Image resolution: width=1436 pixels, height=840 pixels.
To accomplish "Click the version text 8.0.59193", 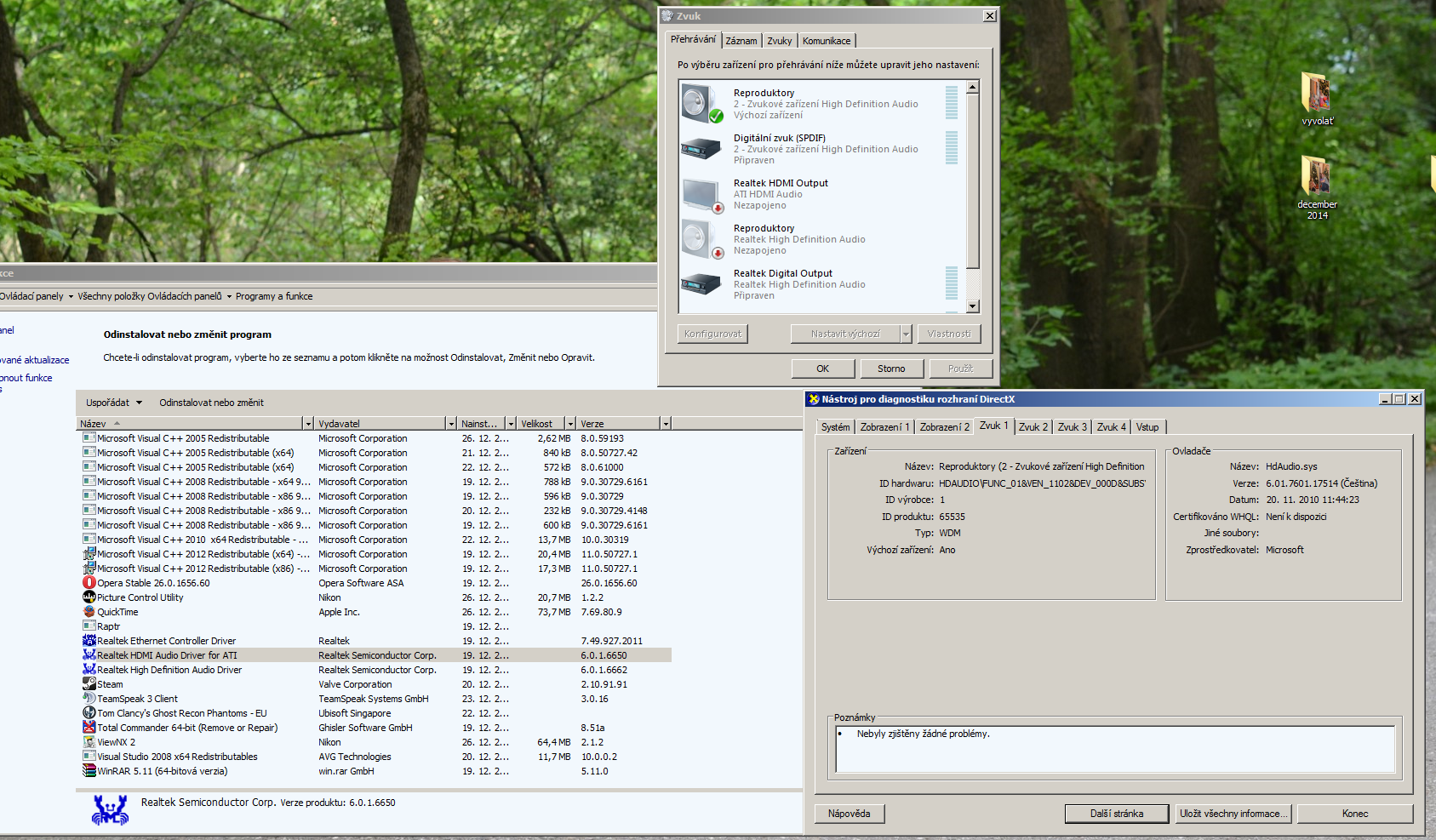I will pyautogui.click(x=603, y=439).
